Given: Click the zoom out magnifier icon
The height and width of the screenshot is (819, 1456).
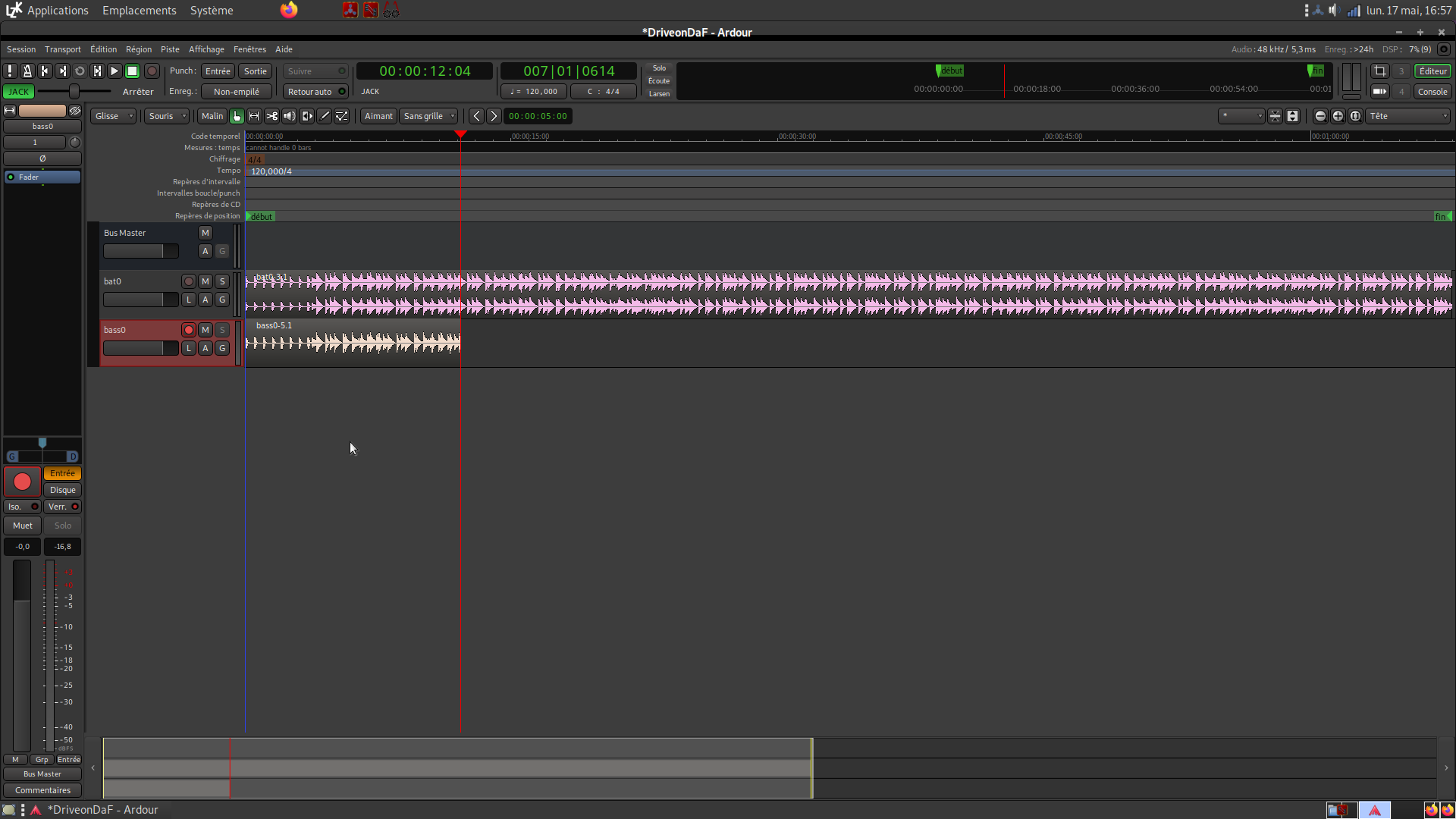Looking at the screenshot, I should (1320, 116).
